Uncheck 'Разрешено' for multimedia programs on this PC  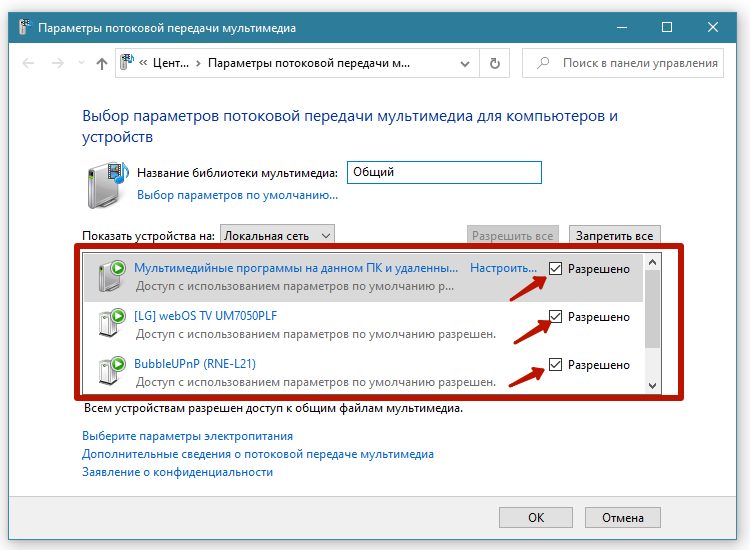pos(555,268)
